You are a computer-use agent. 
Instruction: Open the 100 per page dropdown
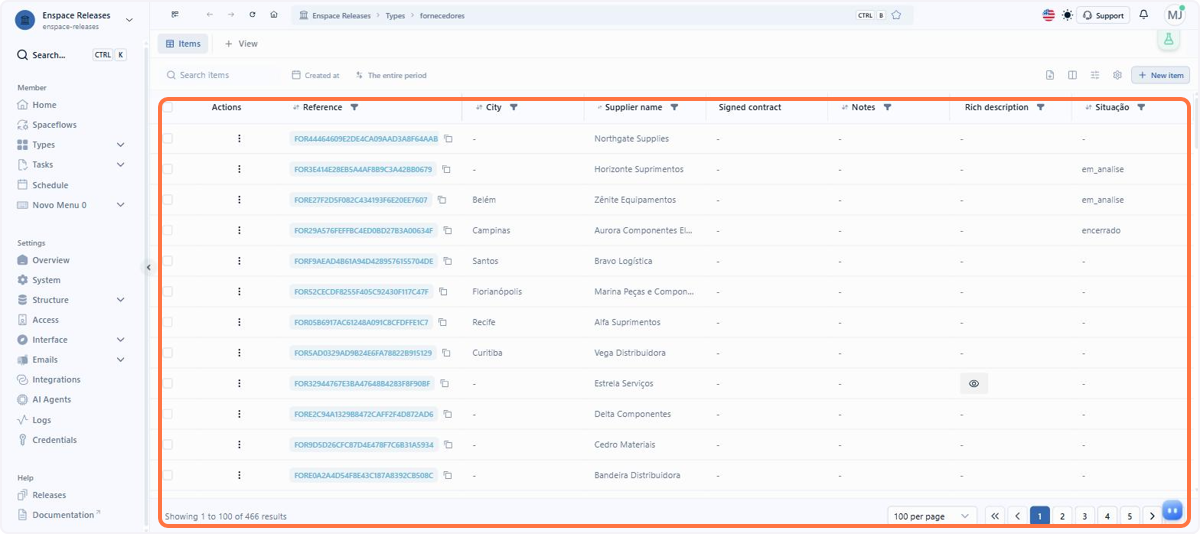[x=932, y=516]
